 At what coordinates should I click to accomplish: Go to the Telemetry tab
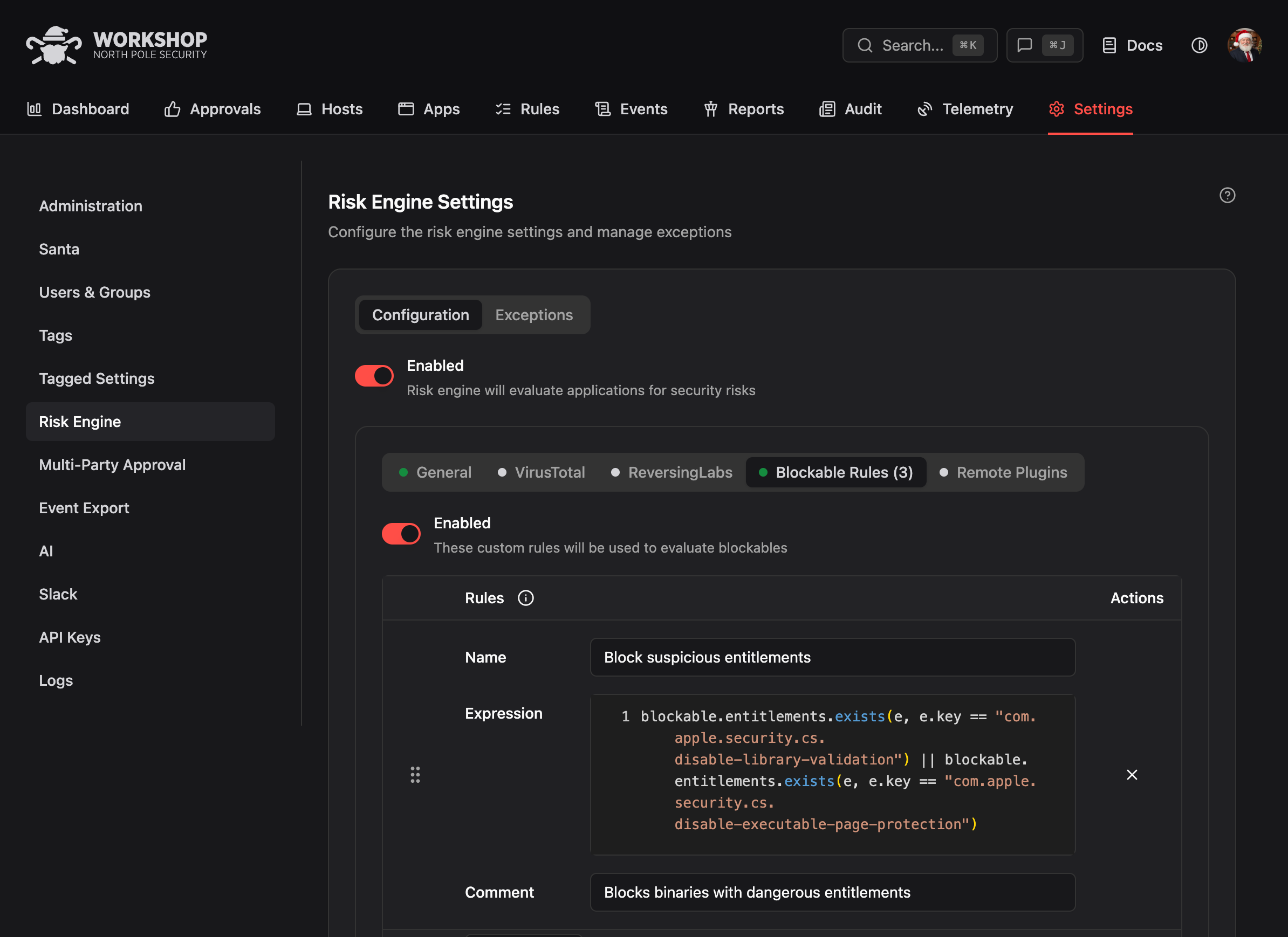(x=965, y=109)
